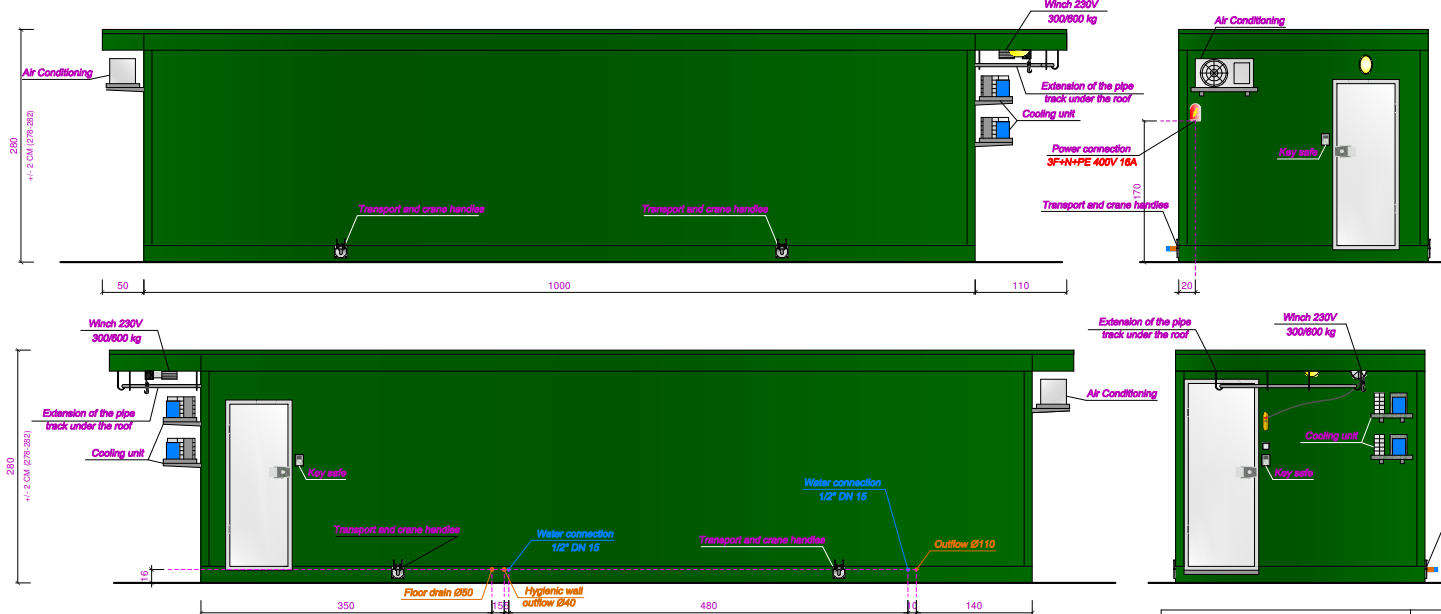The width and height of the screenshot is (1441, 614).
Task: Click the door handle in the top-right view
Action: [x=1342, y=151]
